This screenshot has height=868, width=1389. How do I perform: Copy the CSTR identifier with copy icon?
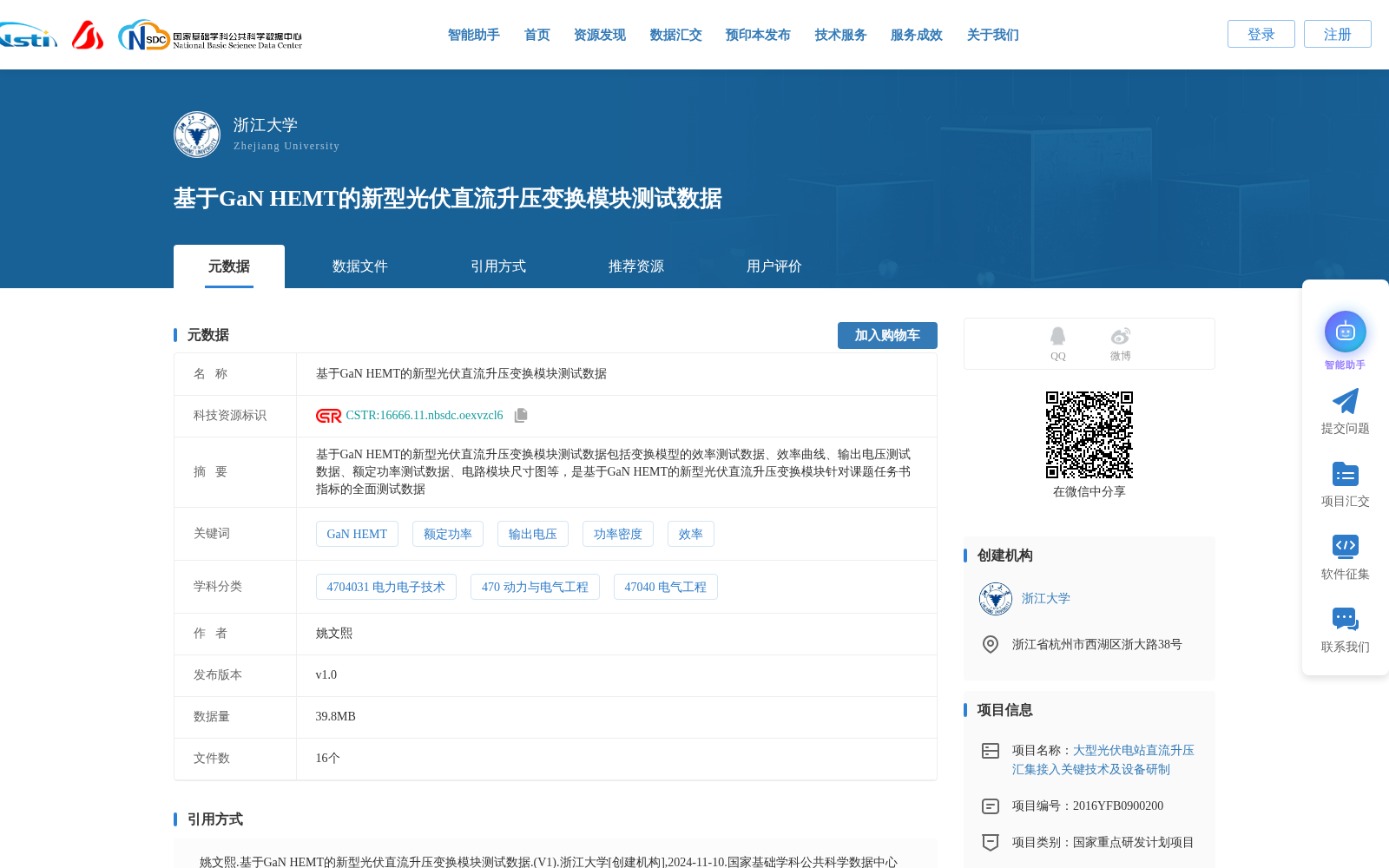pyautogui.click(x=521, y=416)
